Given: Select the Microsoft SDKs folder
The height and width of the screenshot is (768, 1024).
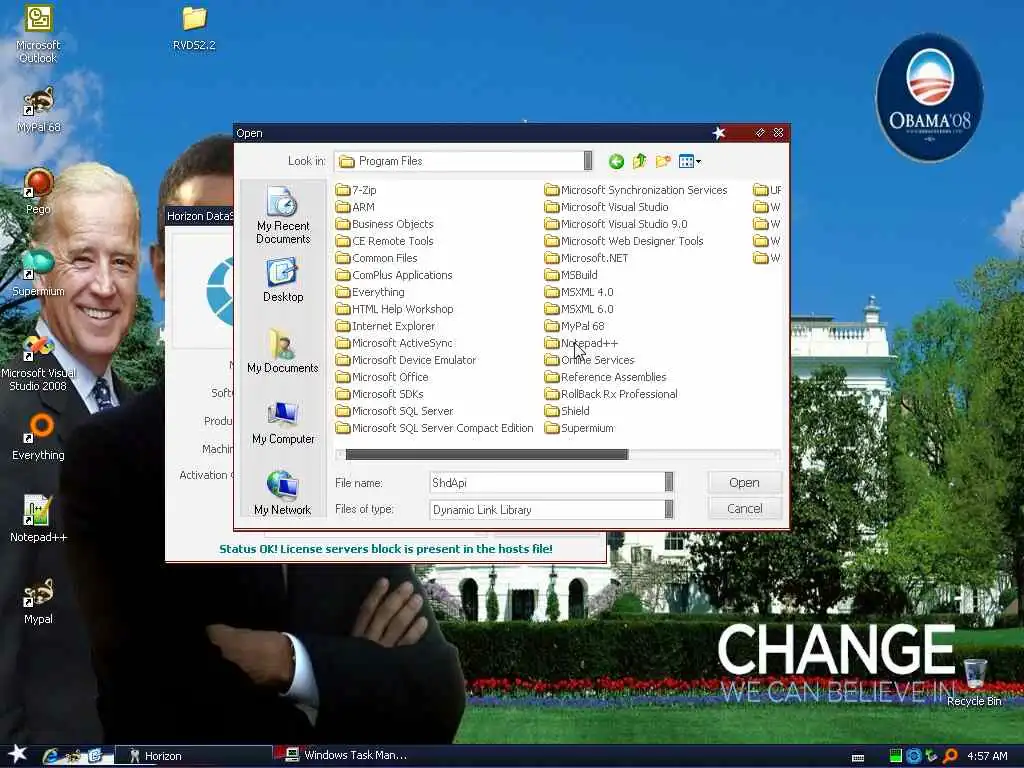Looking at the screenshot, I should (379, 394).
